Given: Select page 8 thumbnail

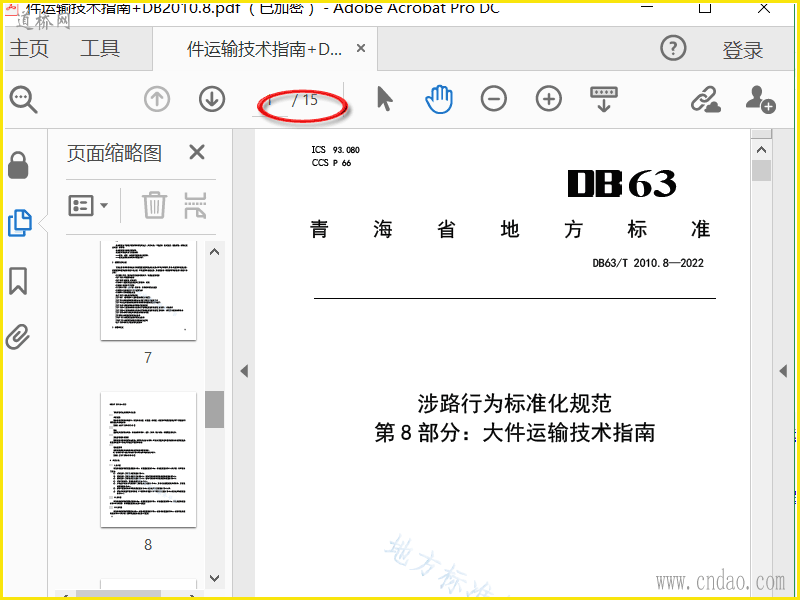Looking at the screenshot, I should coord(148,459).
